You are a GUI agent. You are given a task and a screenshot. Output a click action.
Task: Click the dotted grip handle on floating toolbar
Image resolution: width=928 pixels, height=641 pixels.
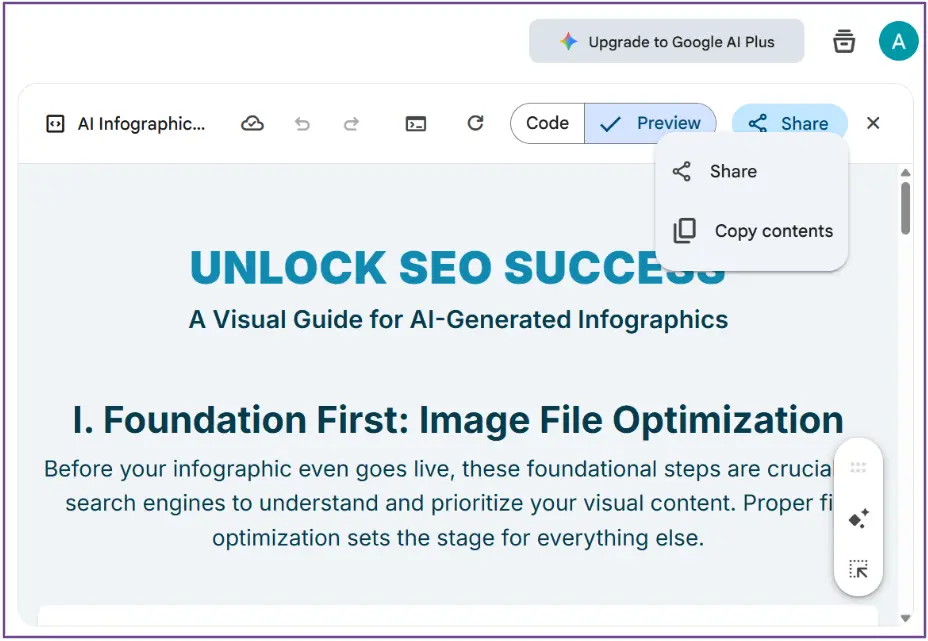[858, 467]
